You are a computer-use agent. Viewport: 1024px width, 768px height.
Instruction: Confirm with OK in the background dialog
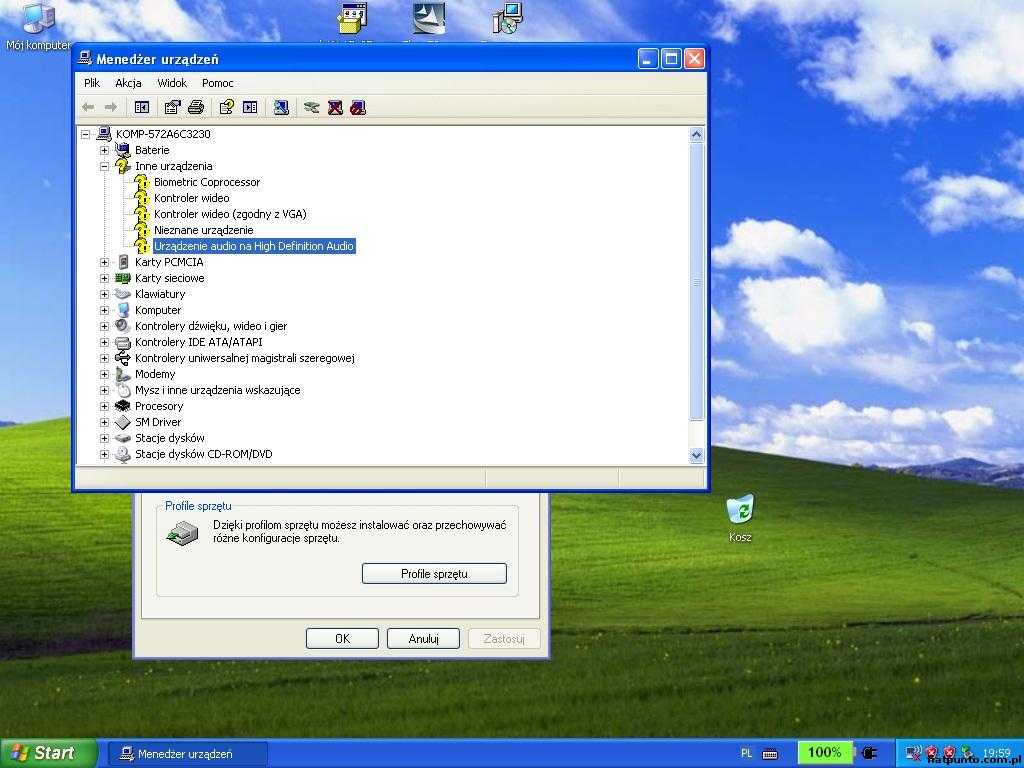click(342, 639)
